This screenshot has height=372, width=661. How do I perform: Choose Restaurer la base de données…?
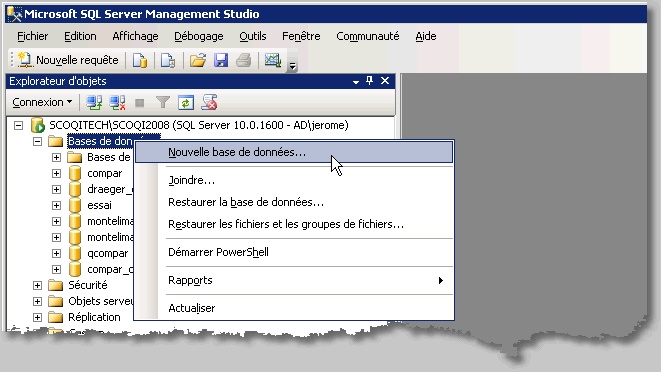click(294, 202)
